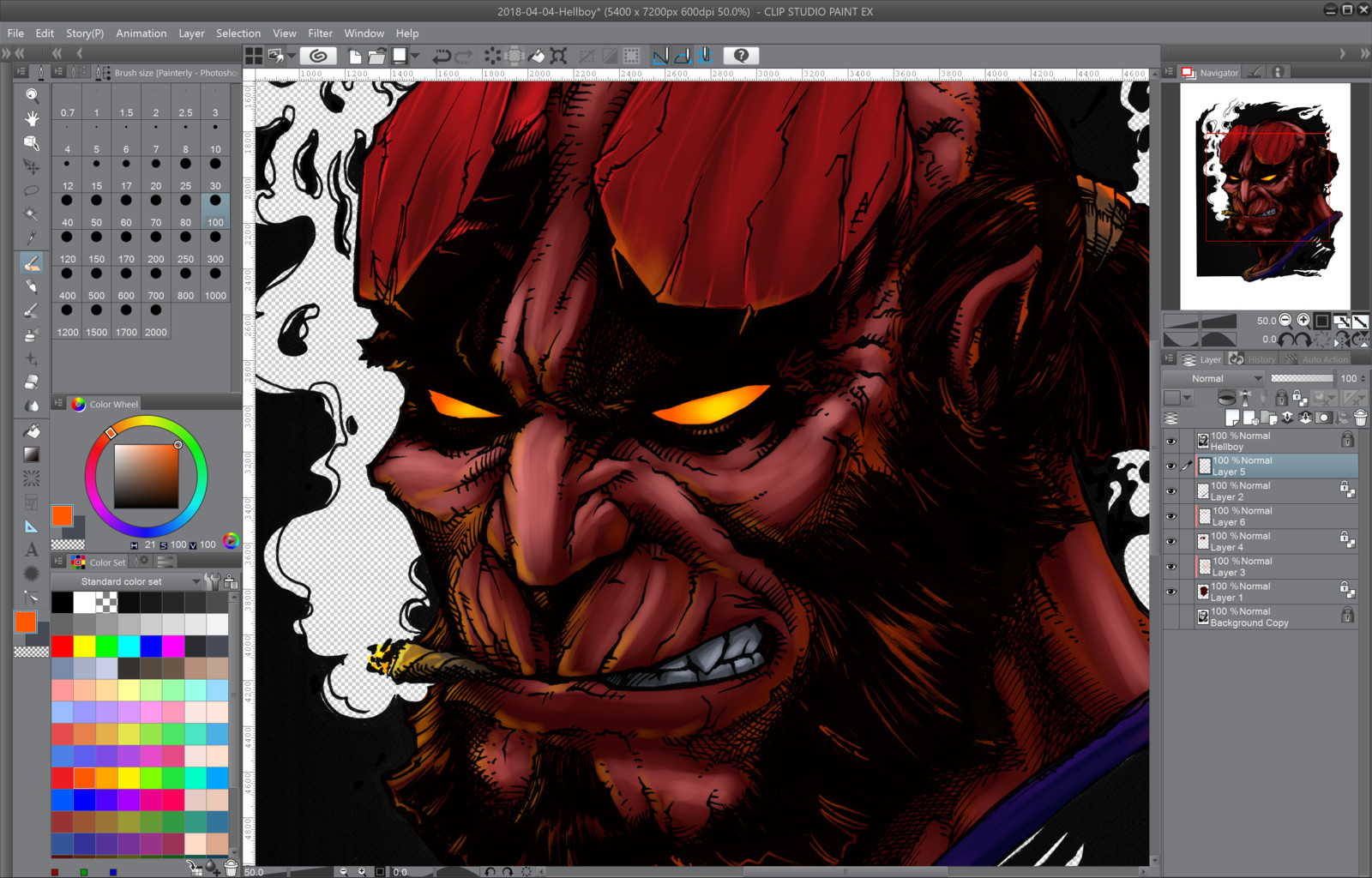
Task: Open the Selection menu
Action: [x=238, y=33]
